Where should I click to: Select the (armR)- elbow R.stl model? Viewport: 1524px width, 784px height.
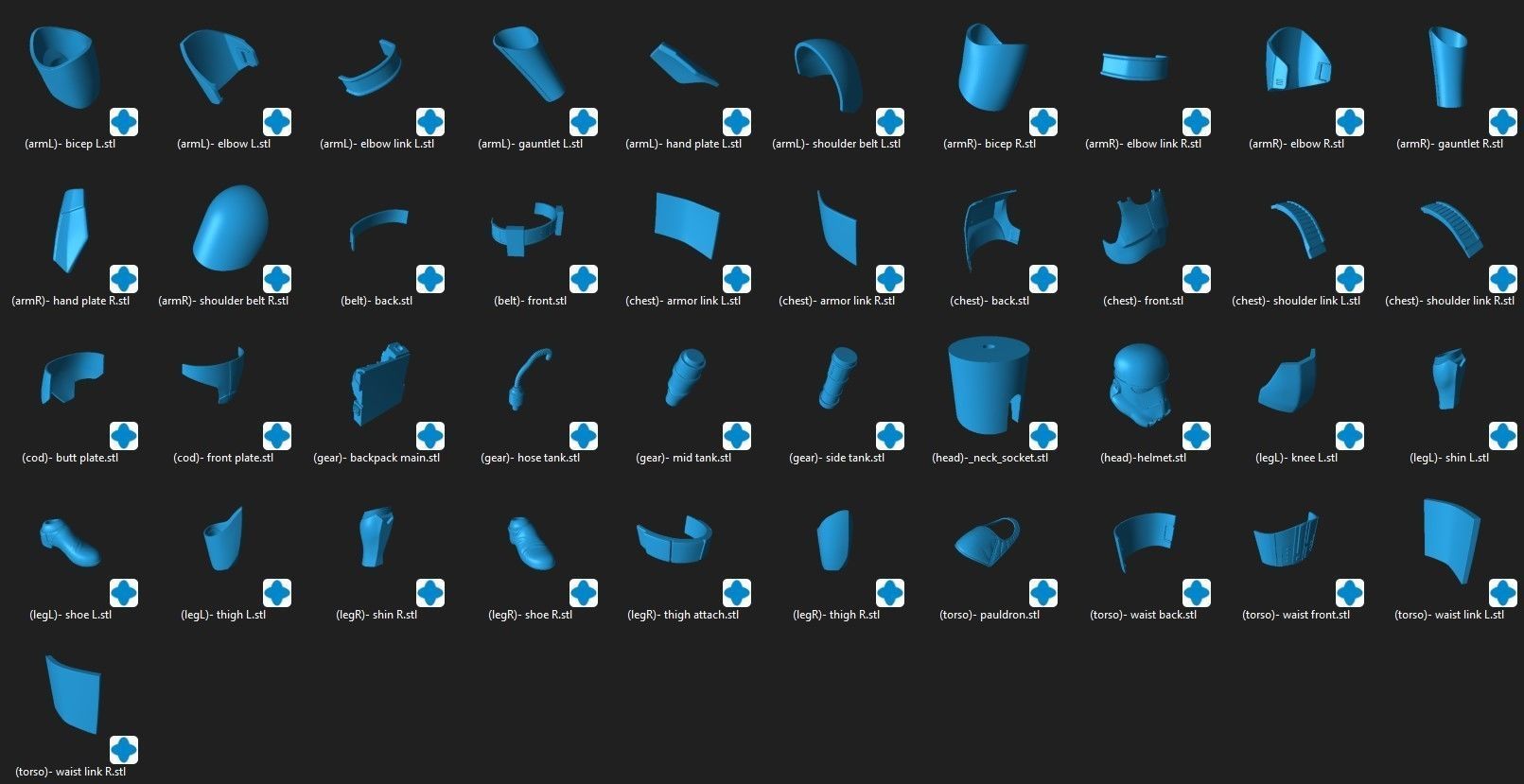coord(1298,61)
